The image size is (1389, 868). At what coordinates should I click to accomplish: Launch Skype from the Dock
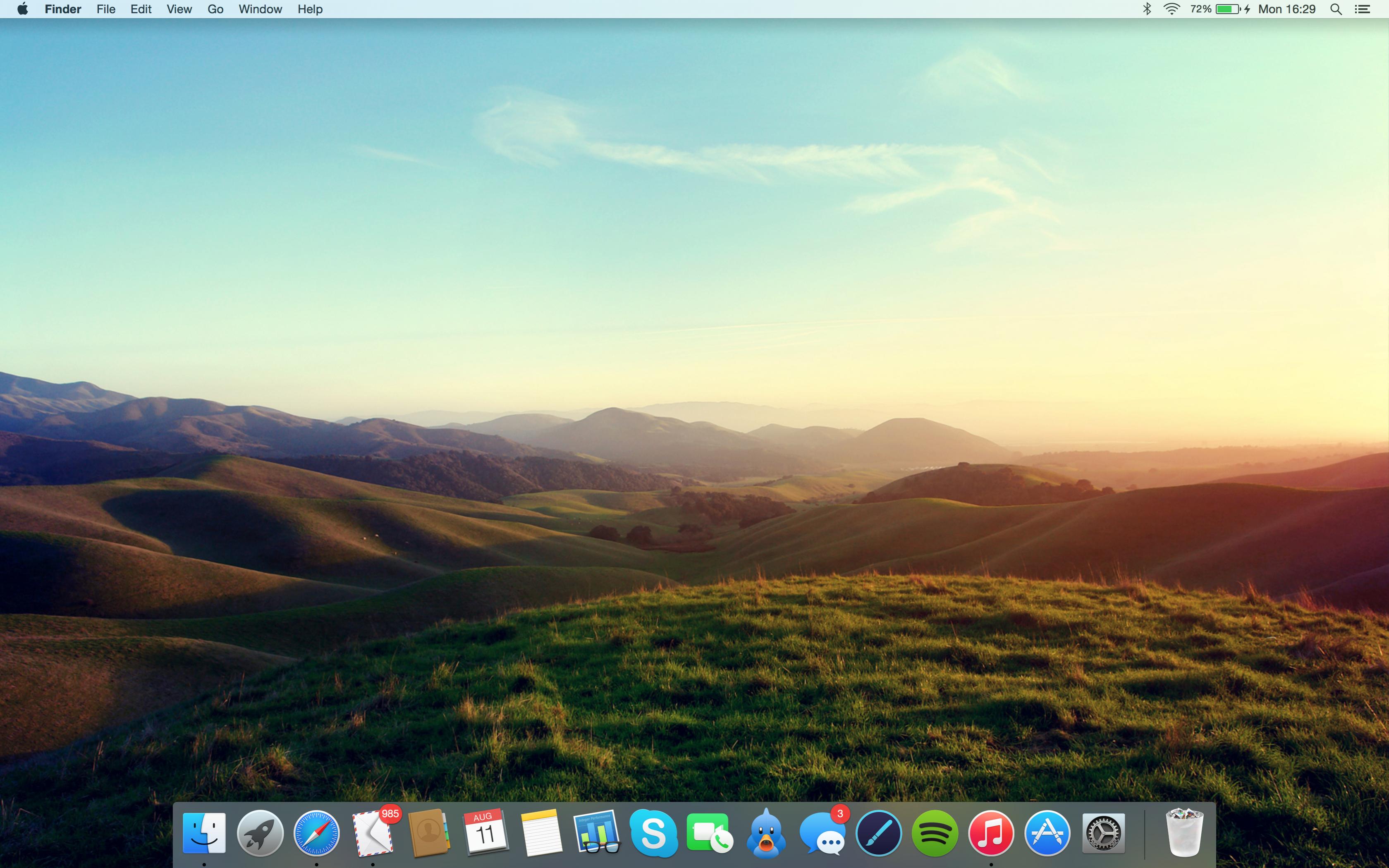[653, 833]
